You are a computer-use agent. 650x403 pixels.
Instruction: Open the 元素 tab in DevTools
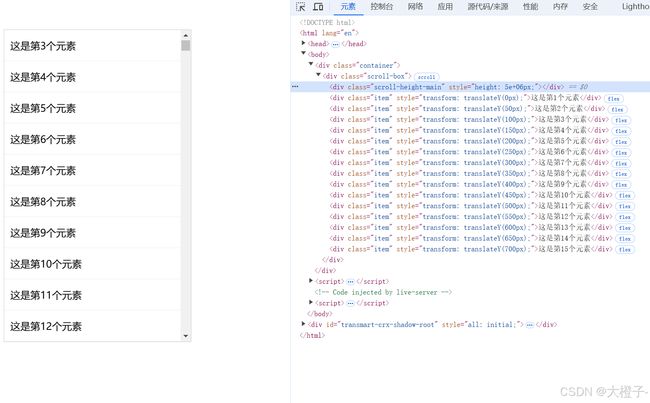(x=348, y=7)
